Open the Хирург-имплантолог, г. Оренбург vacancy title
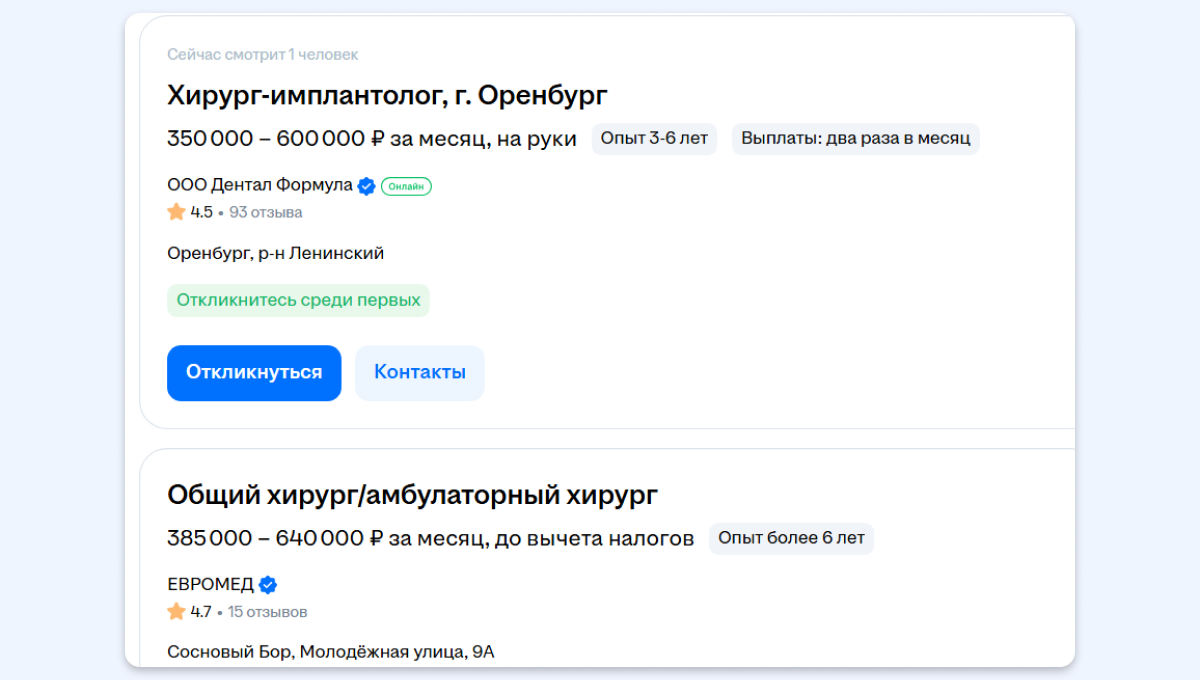 point(387,96)
